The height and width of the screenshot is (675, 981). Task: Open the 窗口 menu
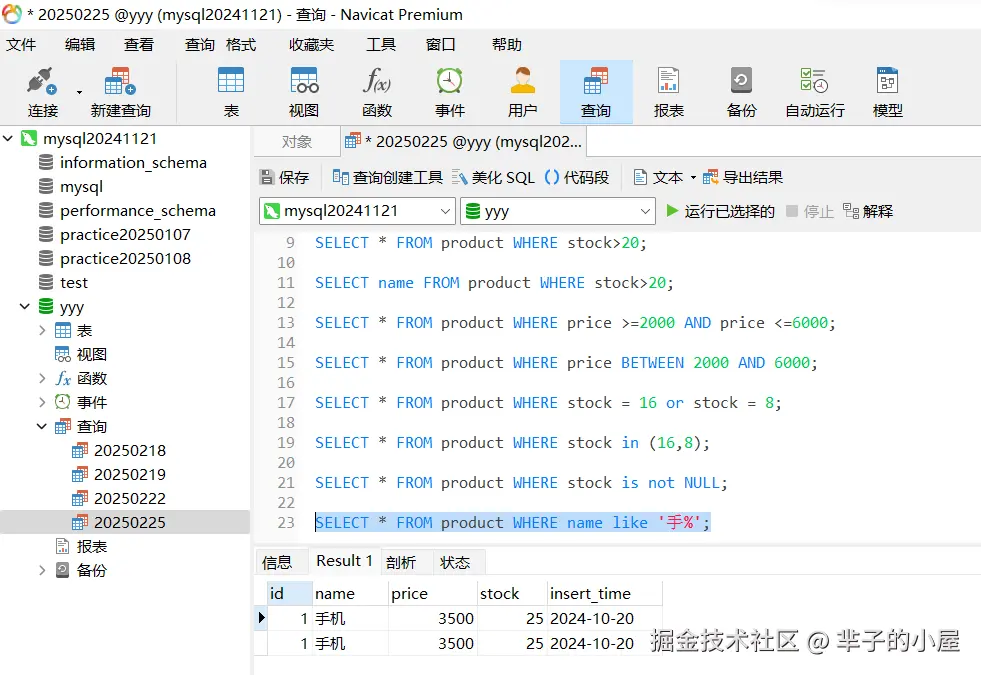click(x=440, y=44)
